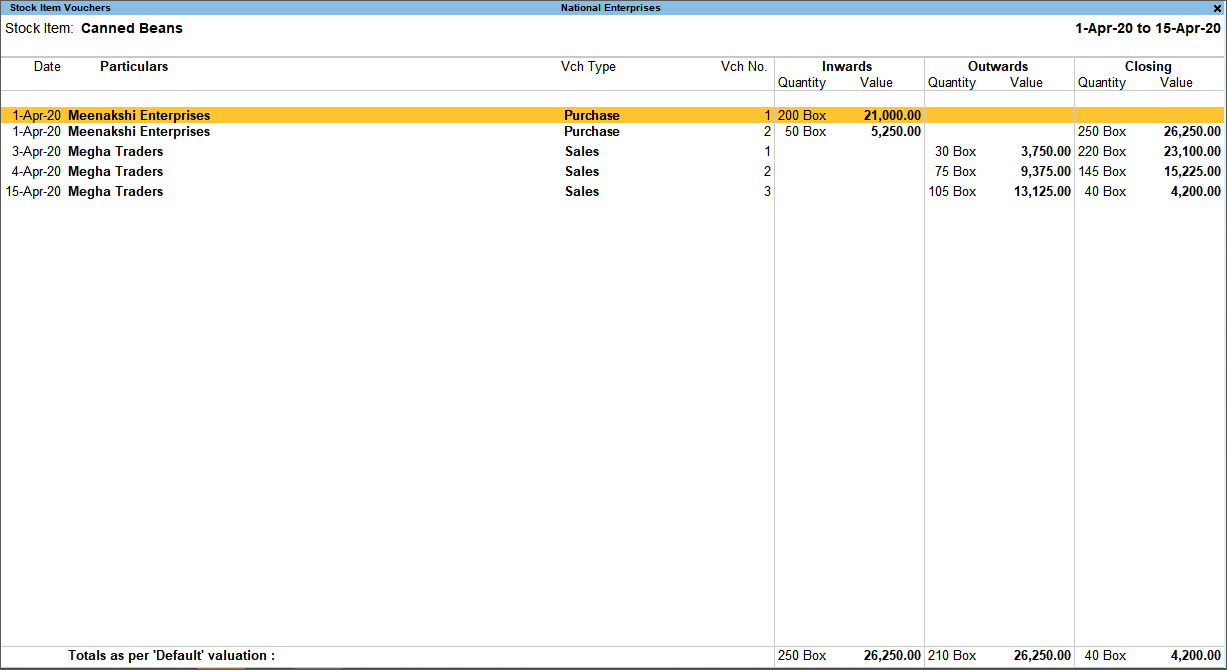Select Megha Traders row dated 4-Apr-20
Image resolution: width=1227 pixels, height=670 pixels.
(x=612, y=172)
